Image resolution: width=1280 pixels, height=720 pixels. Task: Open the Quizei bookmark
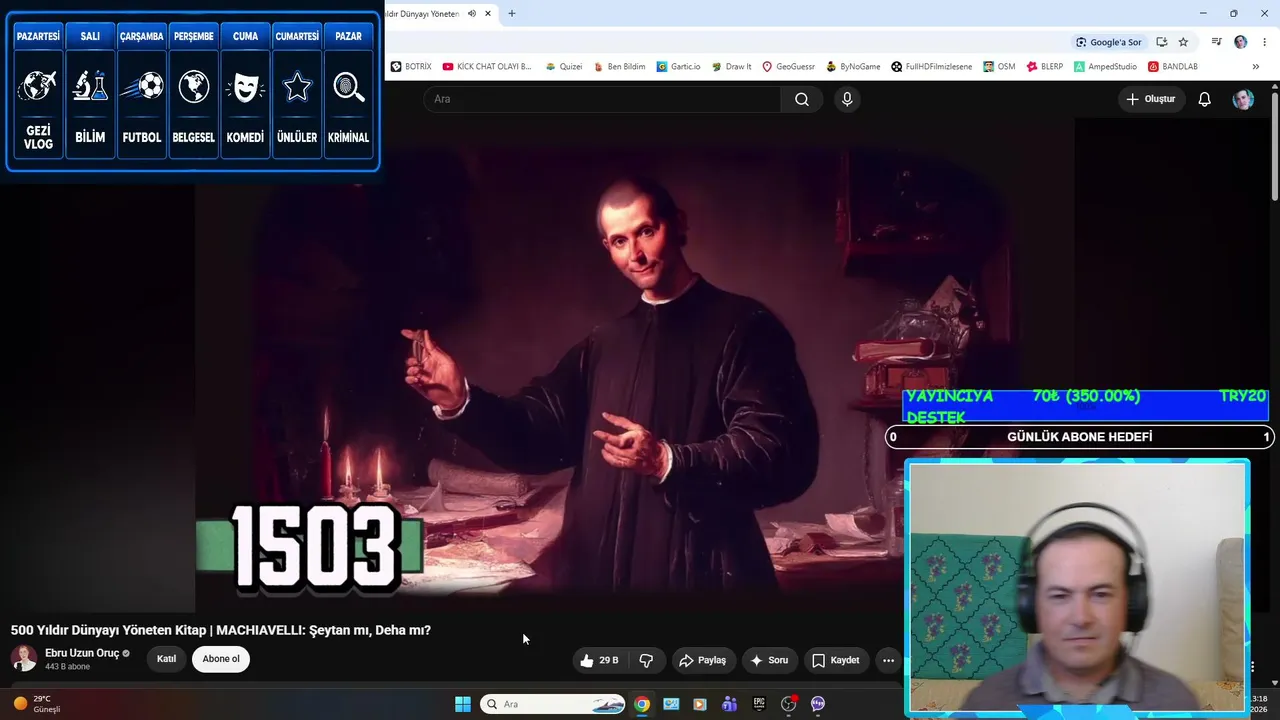tap(563, 67)
